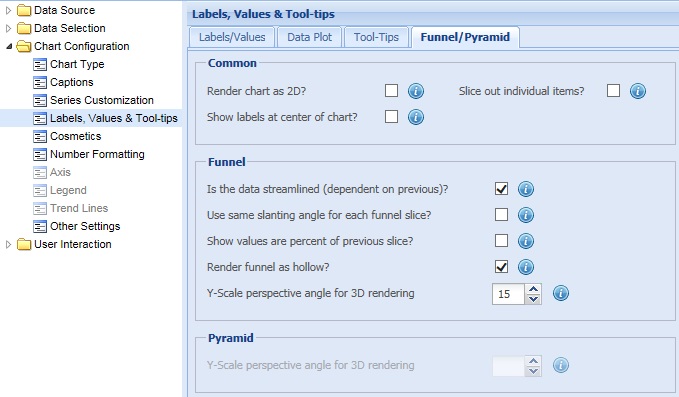Click info icon beside Slice out individual items
The height and width of the screenshot is (397, 679).
tap(637, 91)
